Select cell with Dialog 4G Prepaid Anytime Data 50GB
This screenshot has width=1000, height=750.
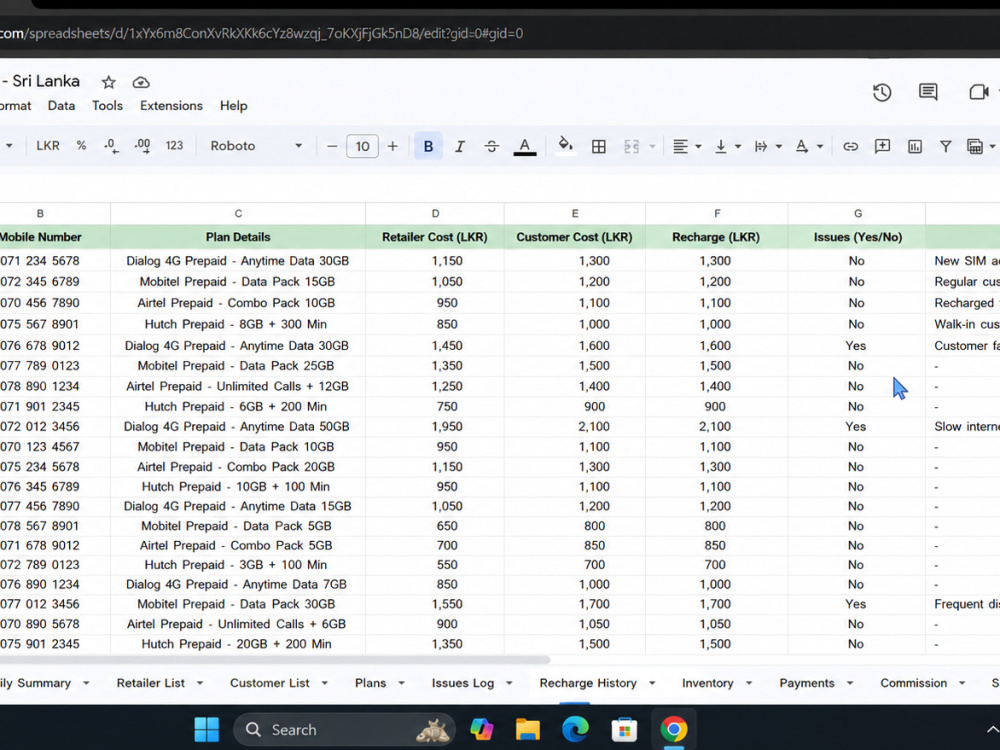click(238, 427)
